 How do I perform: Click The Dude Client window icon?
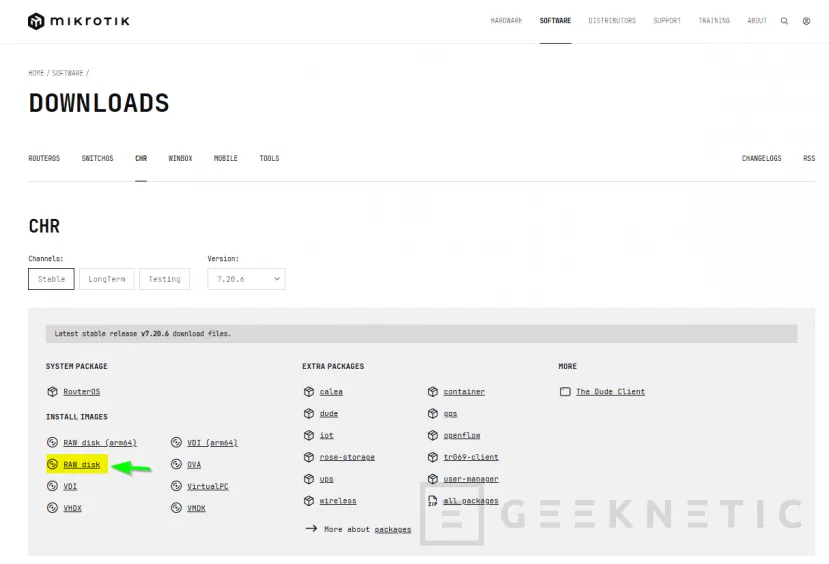[565, 392]
